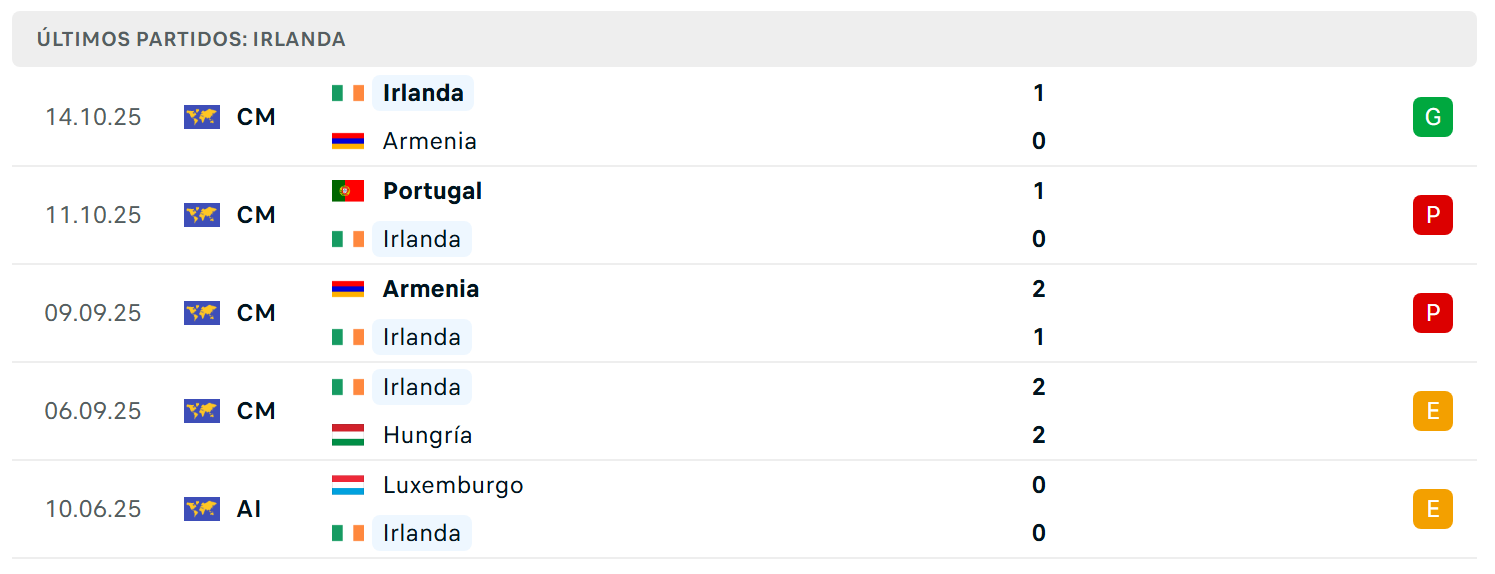The height and width of the screenshot is (574, 1495).
Task: Click the AI competition label
Action: (x=249, y=509)
